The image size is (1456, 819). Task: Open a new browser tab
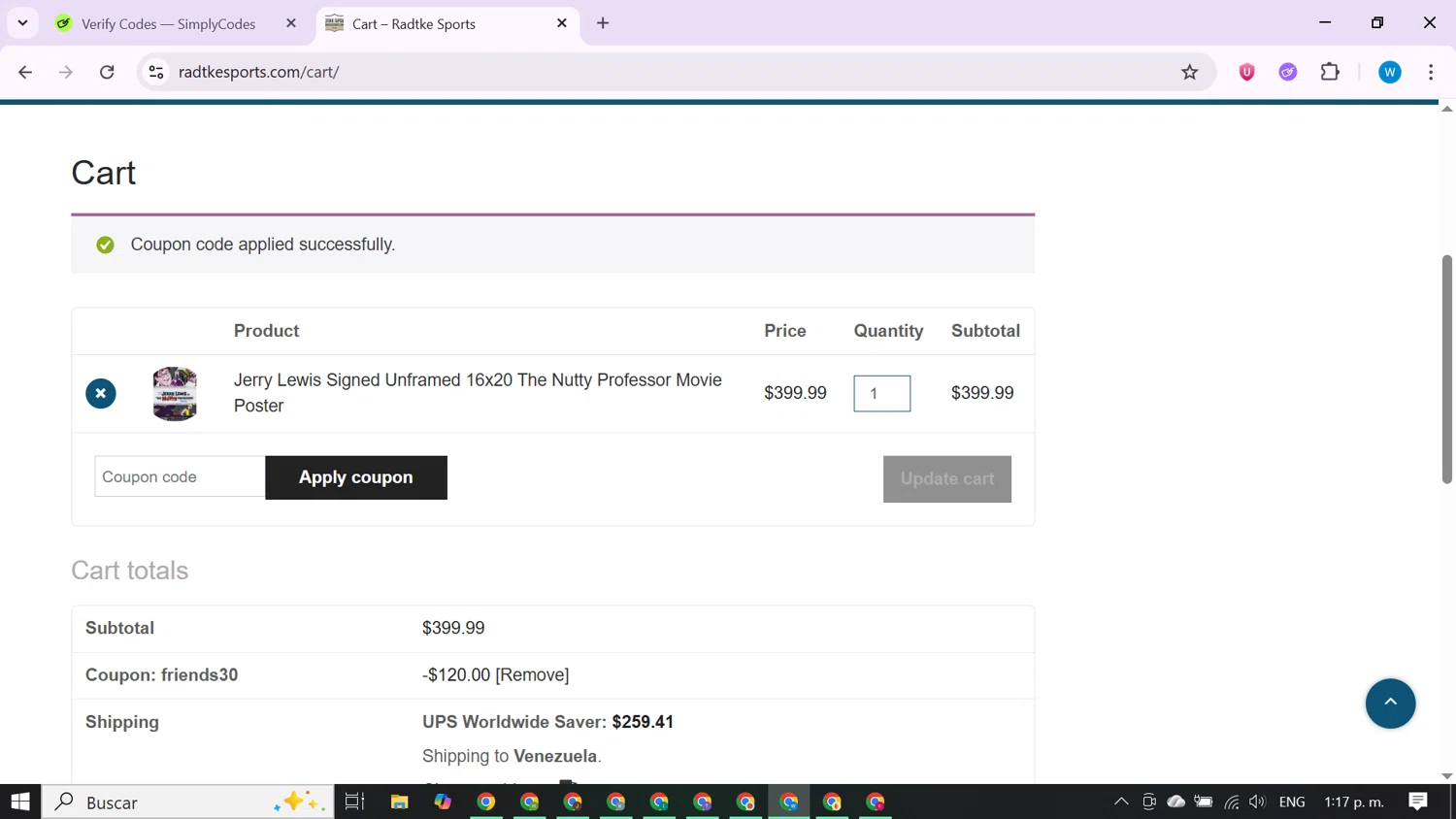(603, 23)
